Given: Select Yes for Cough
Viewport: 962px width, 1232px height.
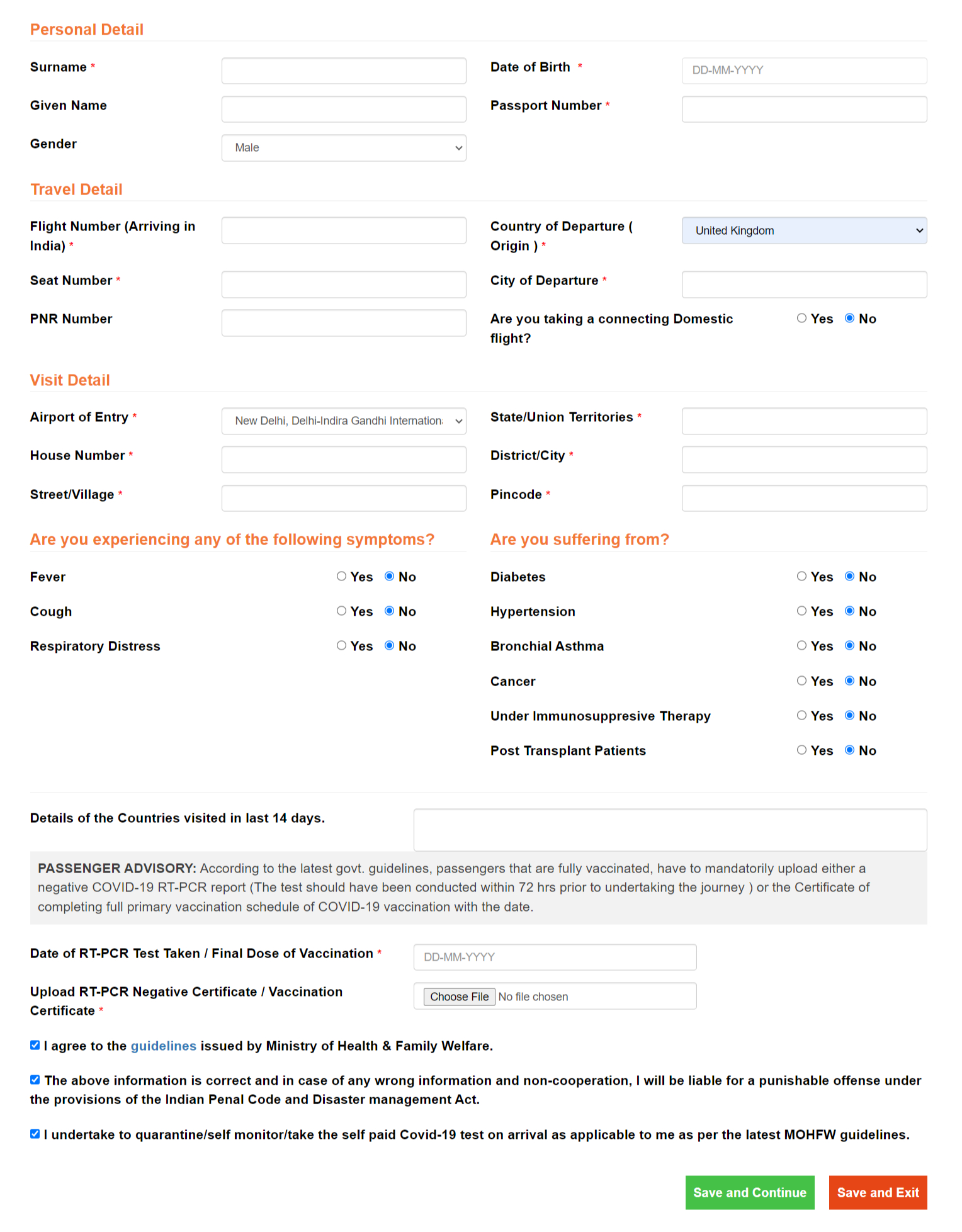Looking at the screenshot, I should point(341,611).
